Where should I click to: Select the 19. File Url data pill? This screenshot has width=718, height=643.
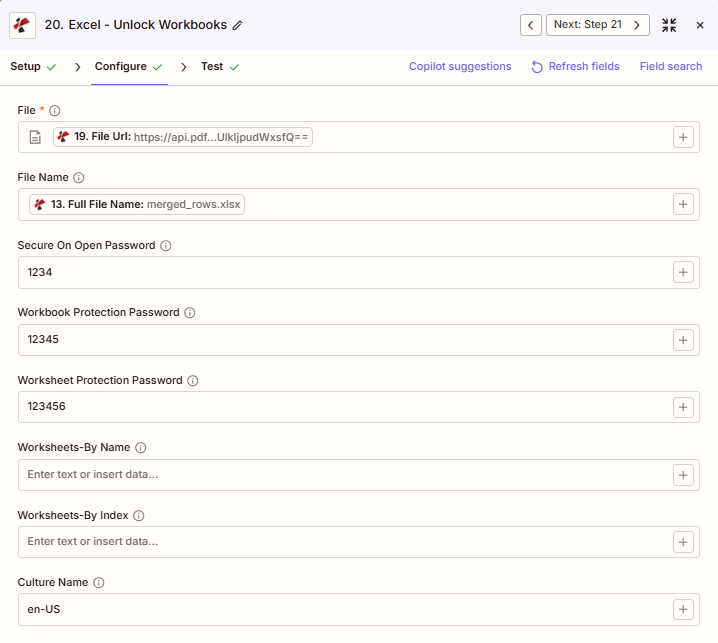pos(183,137)
